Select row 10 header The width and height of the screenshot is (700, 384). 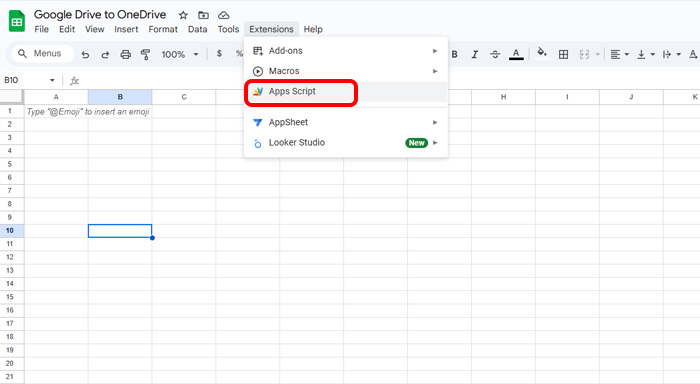10,231
